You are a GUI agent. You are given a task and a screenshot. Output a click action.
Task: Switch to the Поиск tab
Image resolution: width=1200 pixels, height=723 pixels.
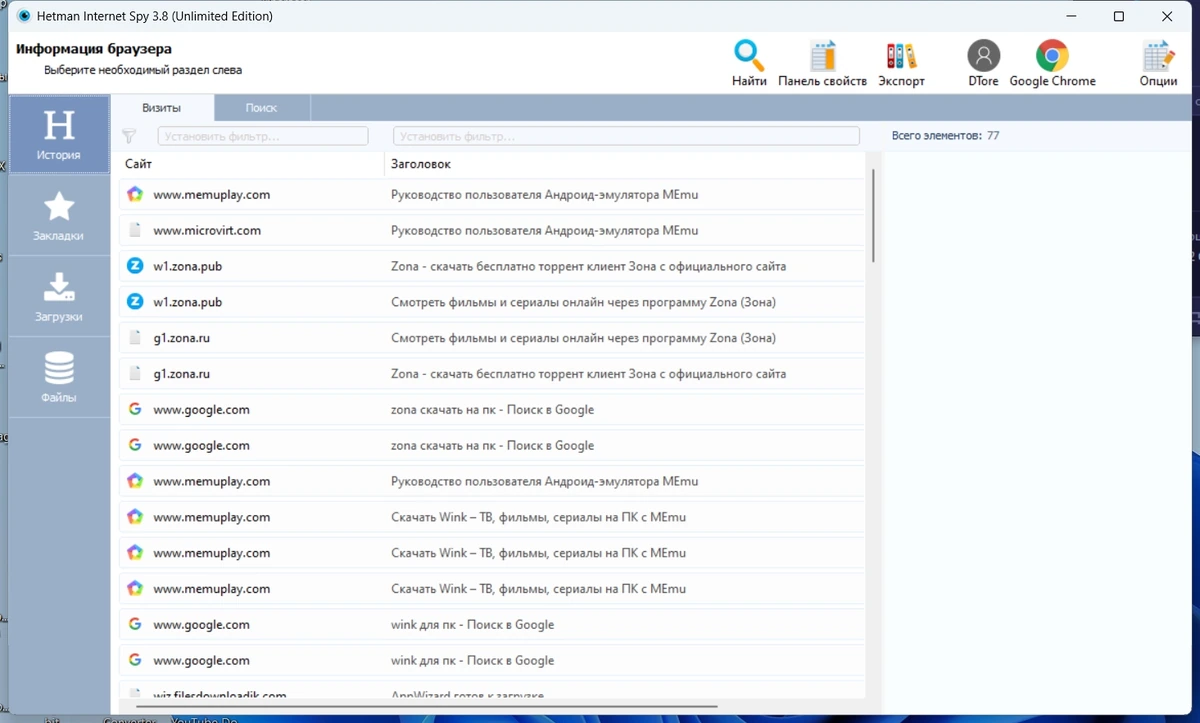tap(261, 108)
